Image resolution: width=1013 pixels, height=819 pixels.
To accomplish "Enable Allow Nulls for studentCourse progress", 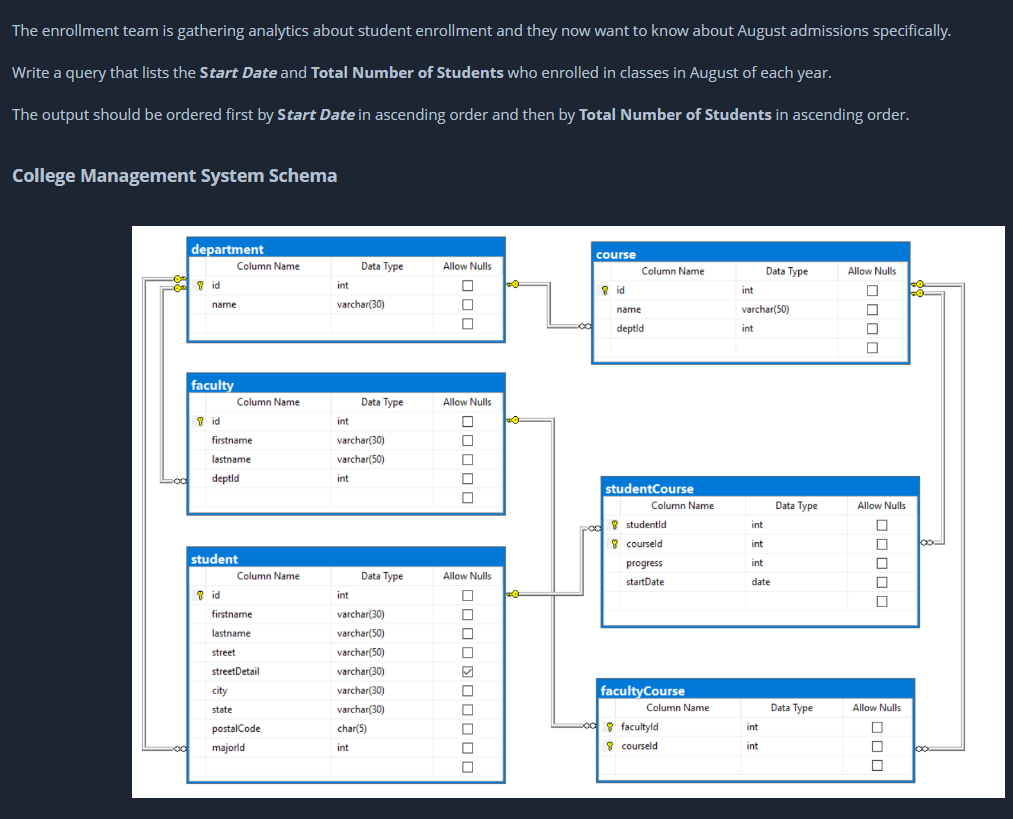I will coord(881,562).
